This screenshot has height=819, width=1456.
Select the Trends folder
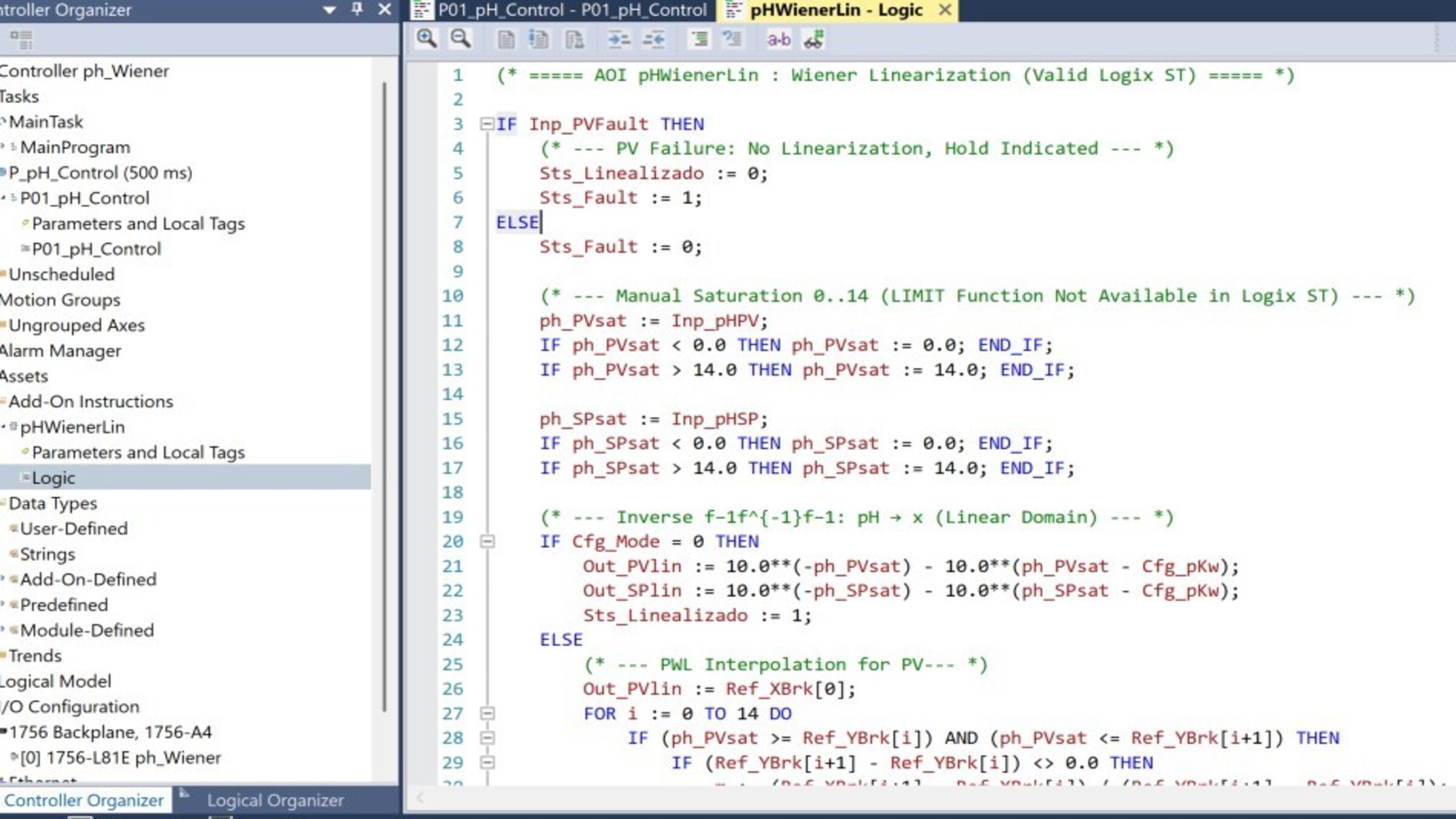[x=35, y=656]
